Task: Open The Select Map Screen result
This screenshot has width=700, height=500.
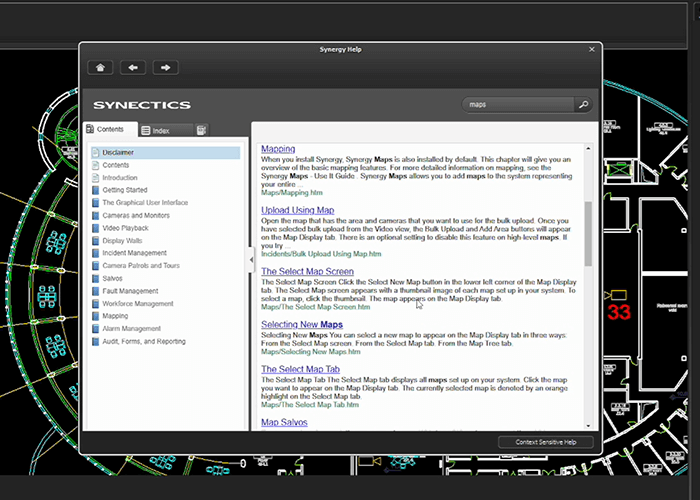Action: 308,271
